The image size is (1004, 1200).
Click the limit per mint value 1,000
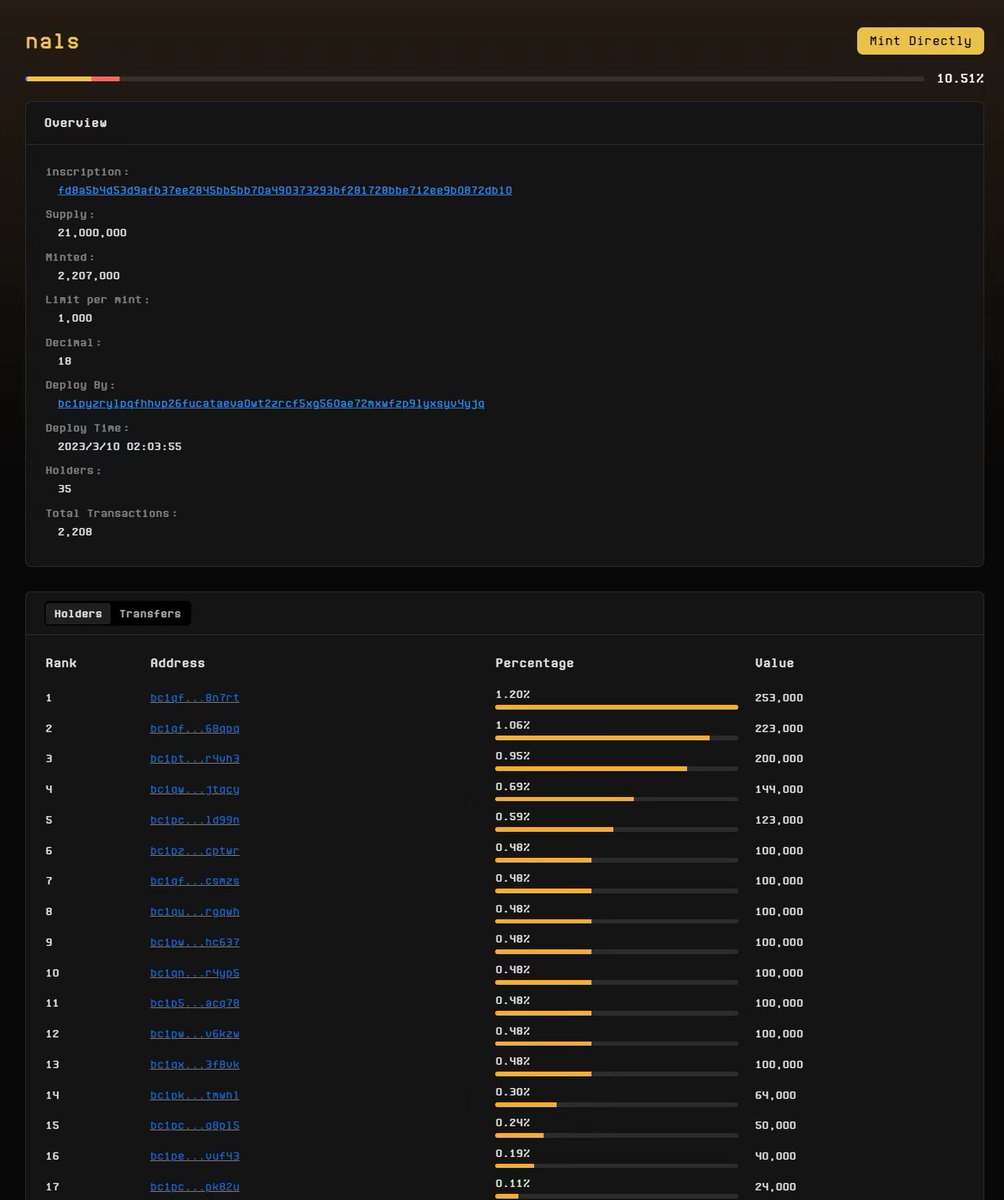75,318
